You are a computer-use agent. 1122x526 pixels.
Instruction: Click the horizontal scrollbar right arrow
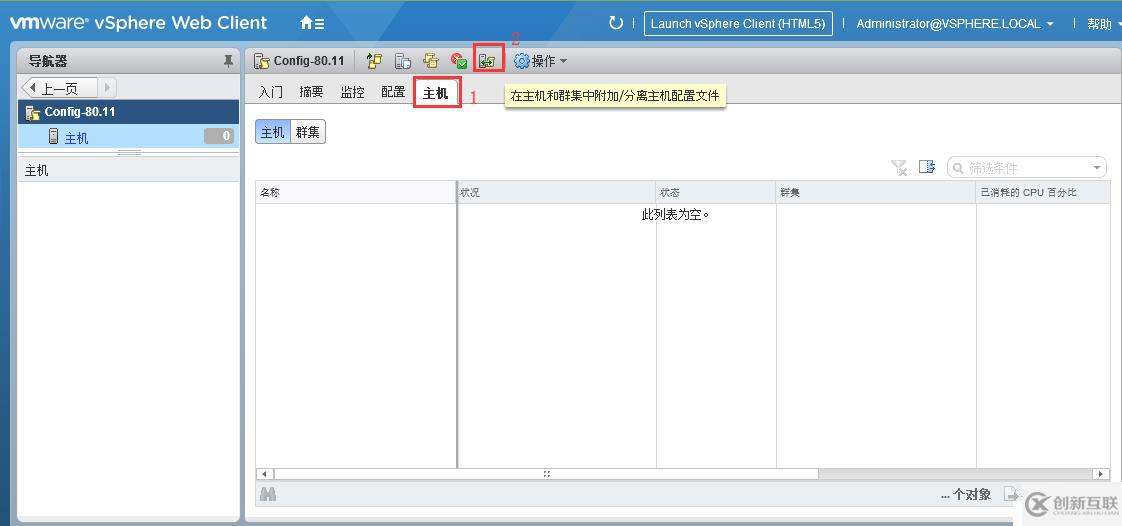(x=1101, y=474)
